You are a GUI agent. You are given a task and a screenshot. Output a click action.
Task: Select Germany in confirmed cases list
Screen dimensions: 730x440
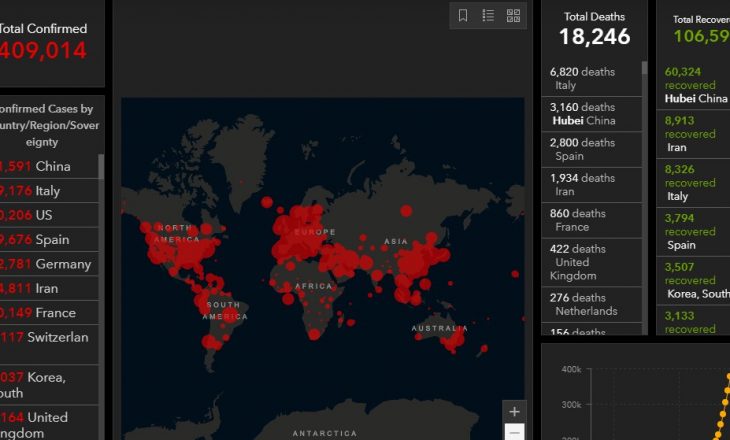[x=49, y=264]
